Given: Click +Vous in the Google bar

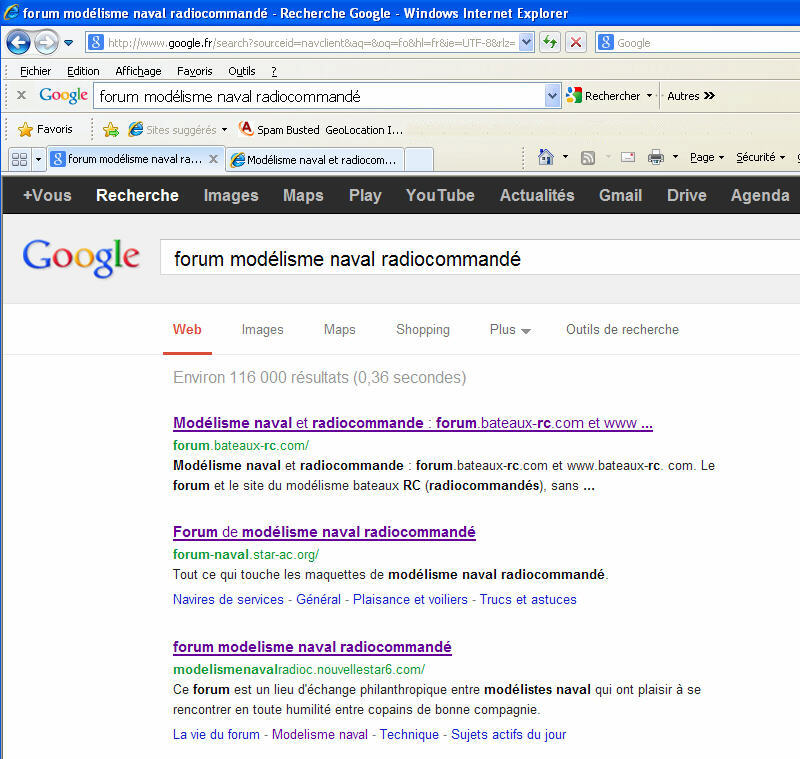Looking at the screenshot, I should [x=47, y=195].
